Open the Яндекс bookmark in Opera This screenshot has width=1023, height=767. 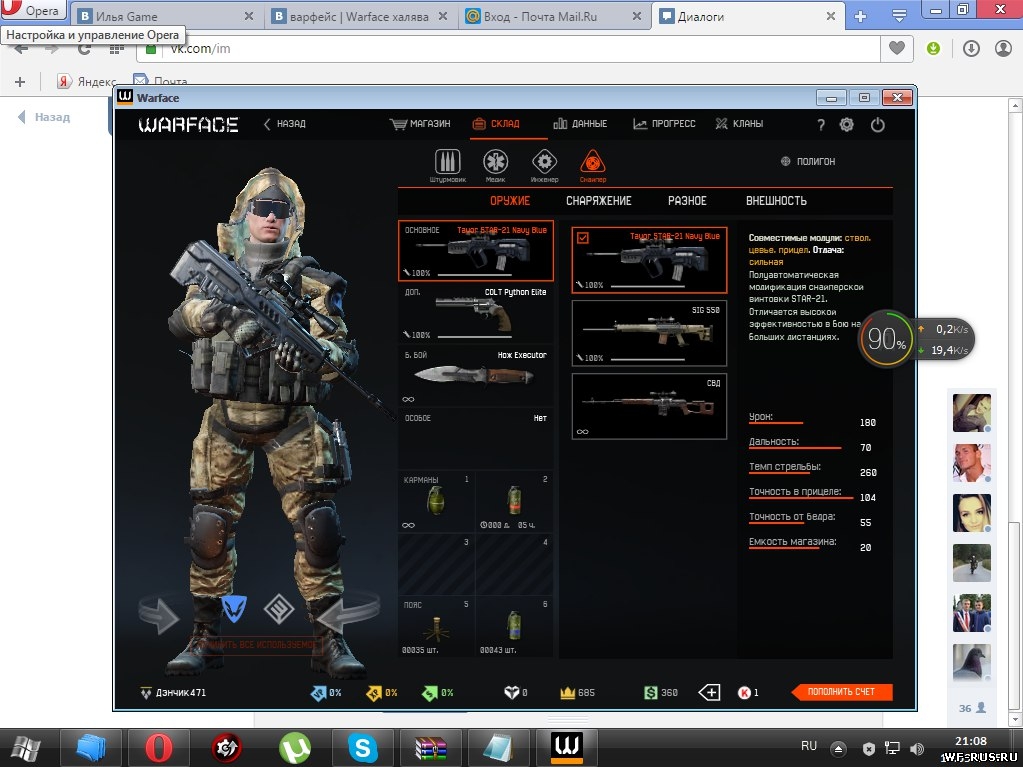coord(87,82)
